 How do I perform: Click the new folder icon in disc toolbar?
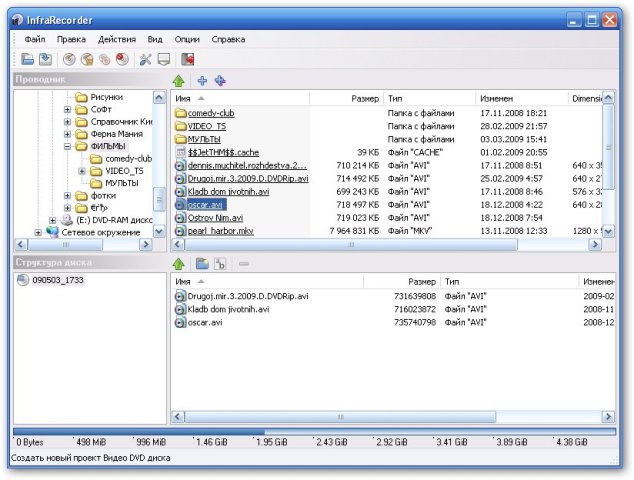point(202,264)
